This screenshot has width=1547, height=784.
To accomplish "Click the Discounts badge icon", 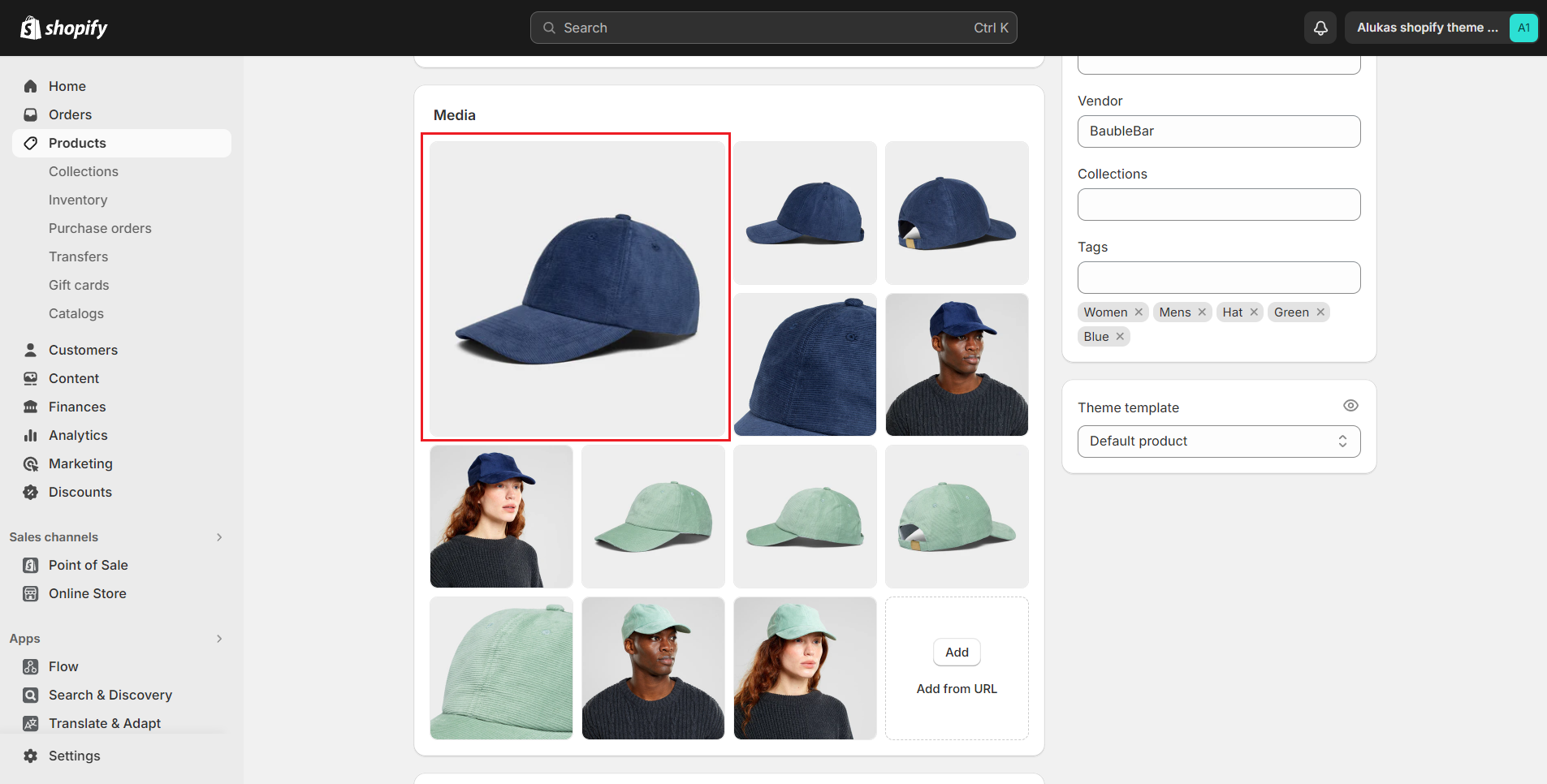I will pyautogui.click(x=31, y=492).
